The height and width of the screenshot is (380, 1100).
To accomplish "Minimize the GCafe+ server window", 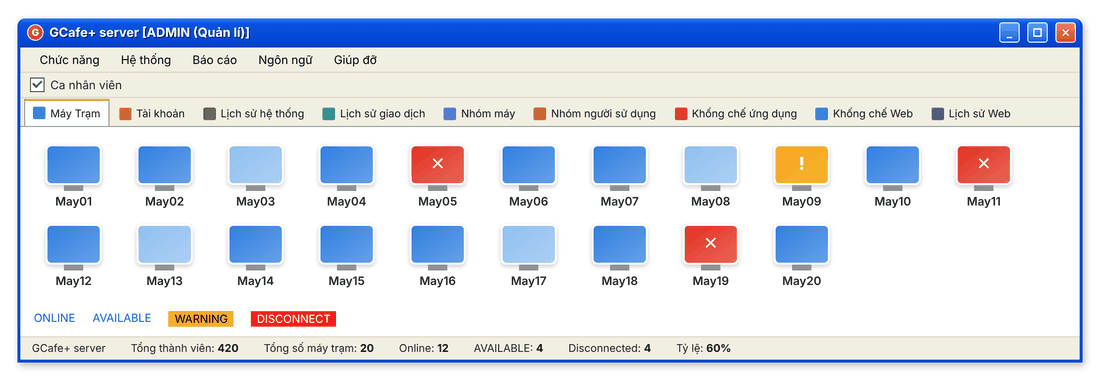I will coord(1010,33).
